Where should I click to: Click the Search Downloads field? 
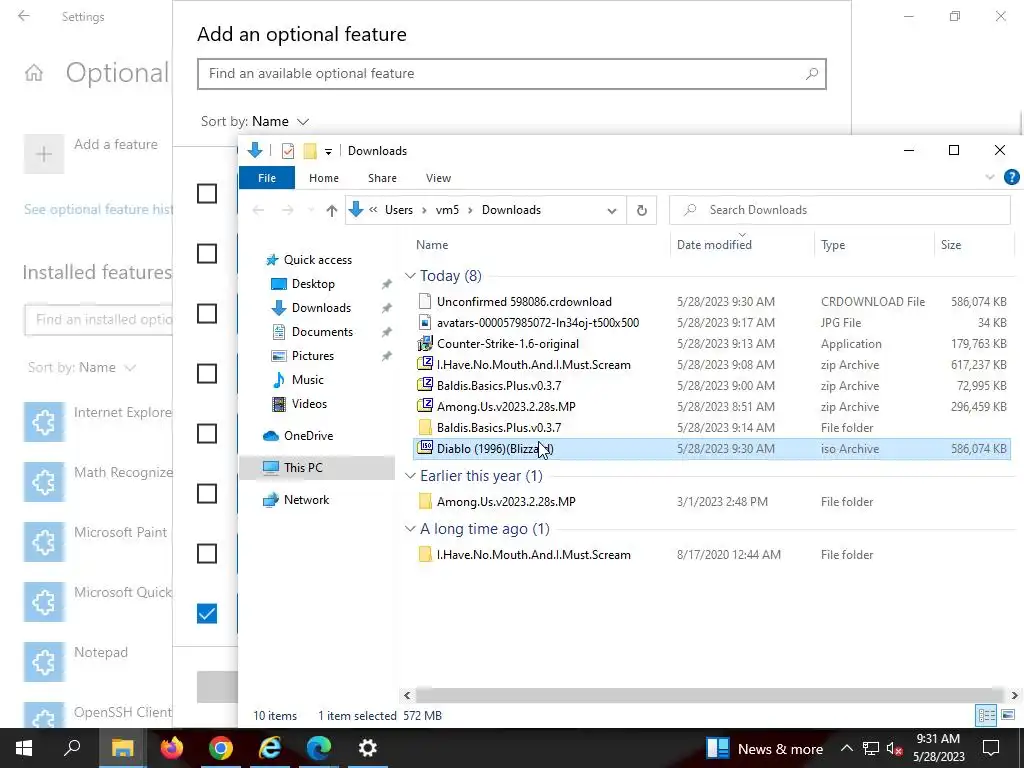point(840,210)
